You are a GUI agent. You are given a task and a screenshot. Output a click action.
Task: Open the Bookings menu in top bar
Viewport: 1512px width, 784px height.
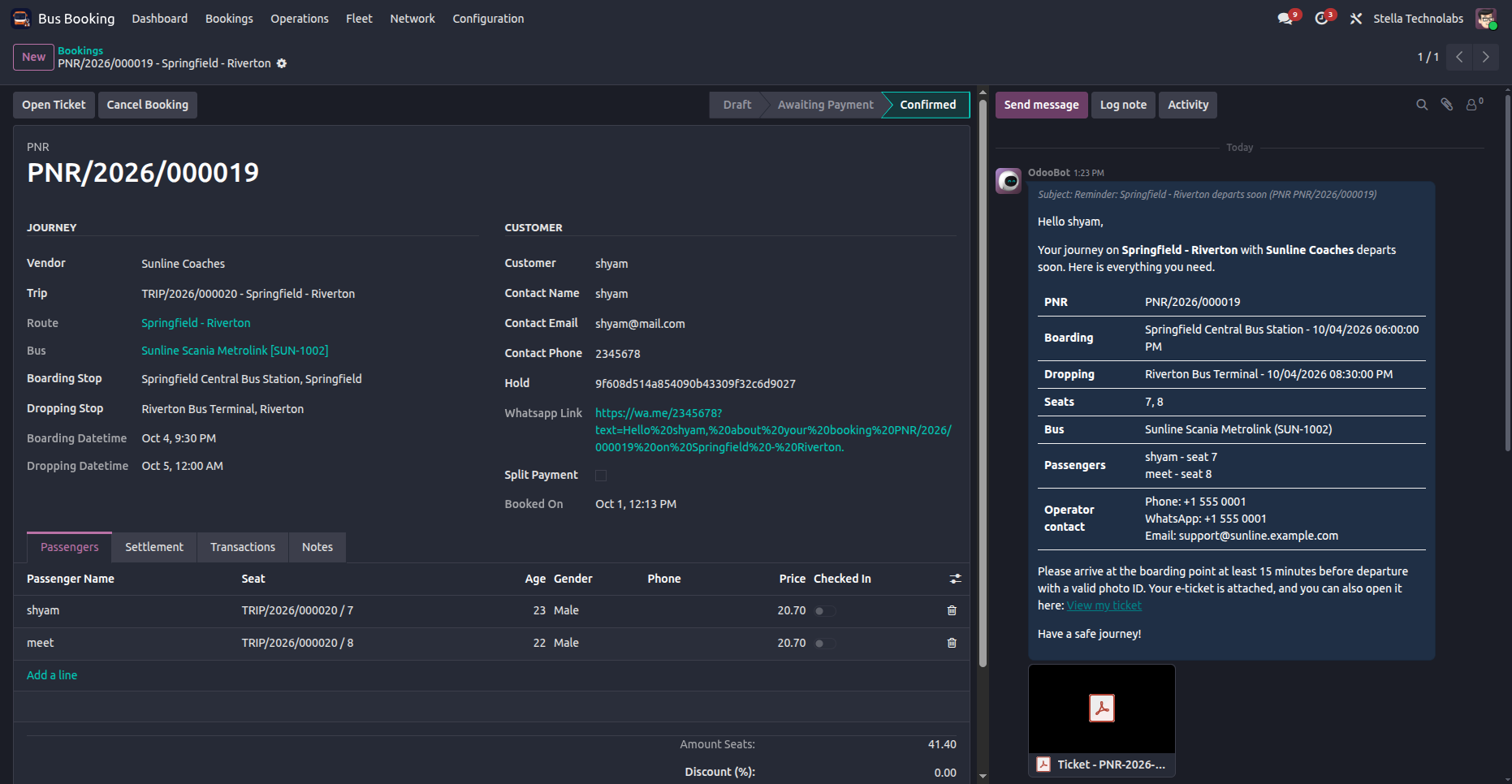pos(229,18)
